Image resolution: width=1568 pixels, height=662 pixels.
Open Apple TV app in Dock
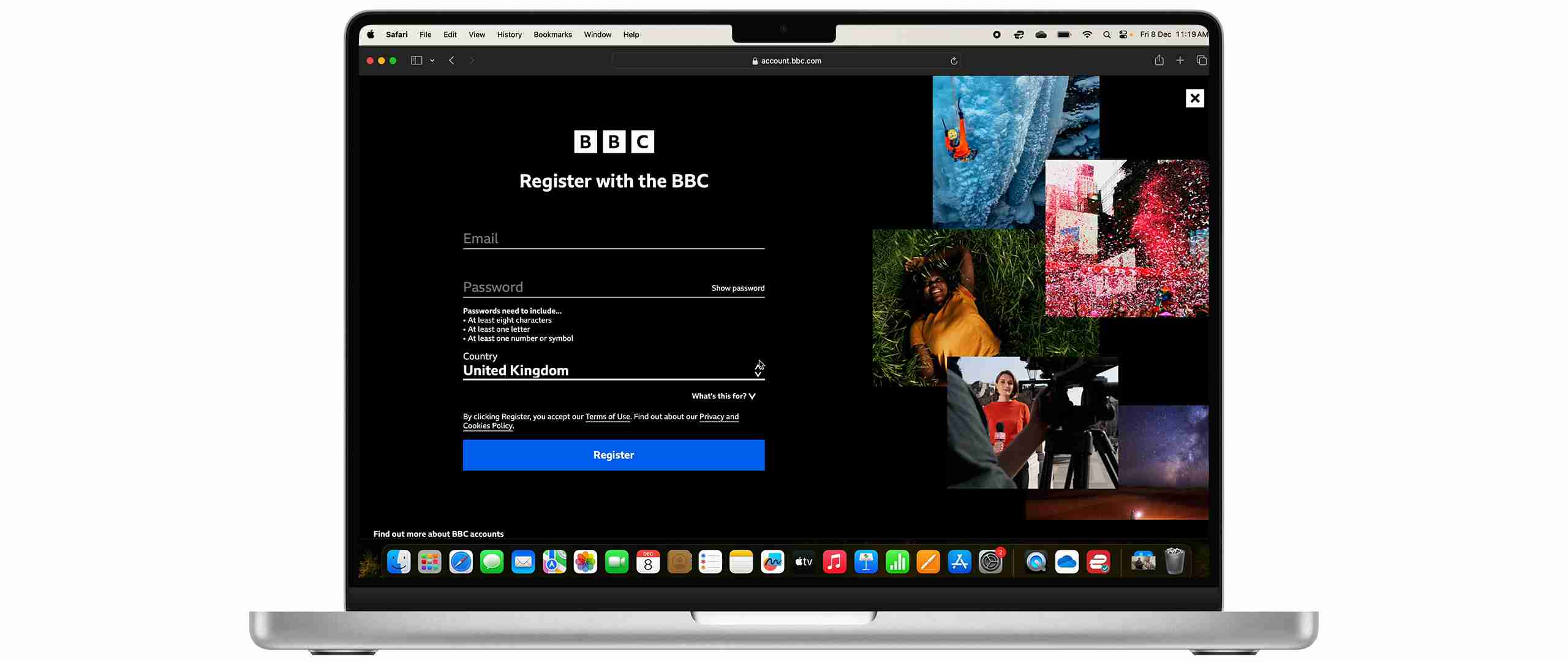(804, 561)
